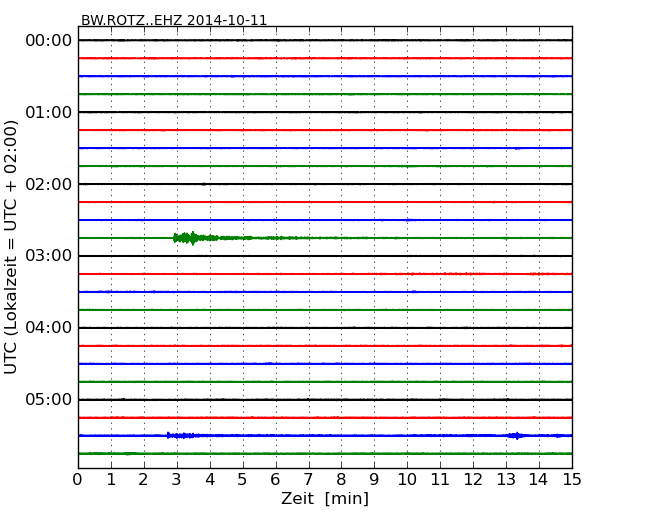650x520 pixels.
Task: Click the green seismic event burst near 02:45
Action: [196, 238]
